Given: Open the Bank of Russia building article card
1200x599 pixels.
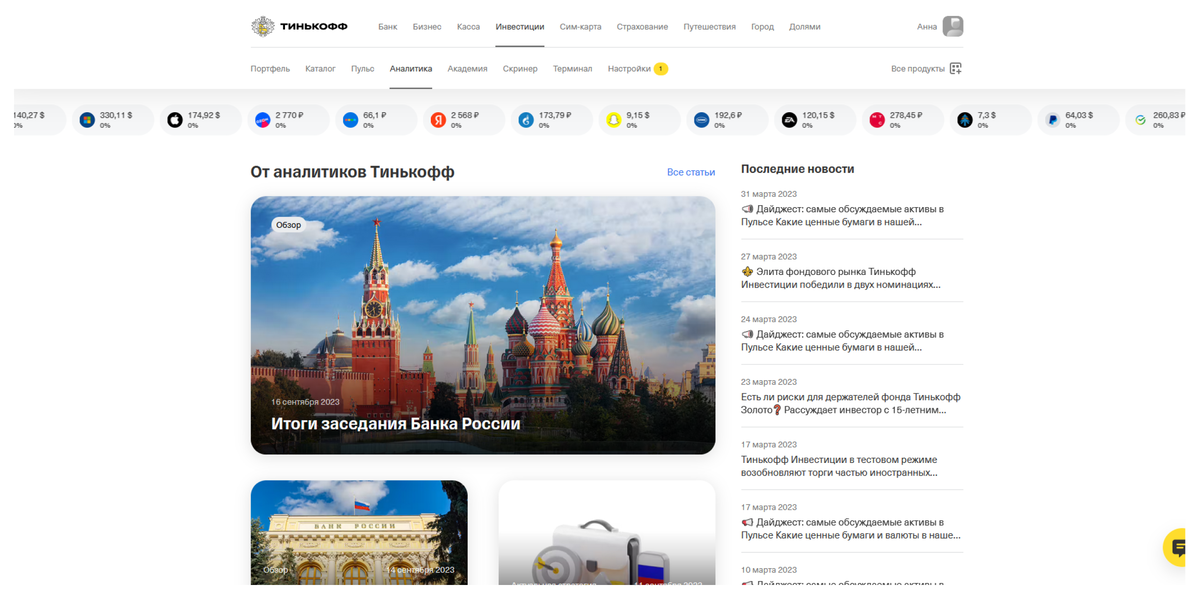Looking at the screenshot, I should (x=359, y=533).
